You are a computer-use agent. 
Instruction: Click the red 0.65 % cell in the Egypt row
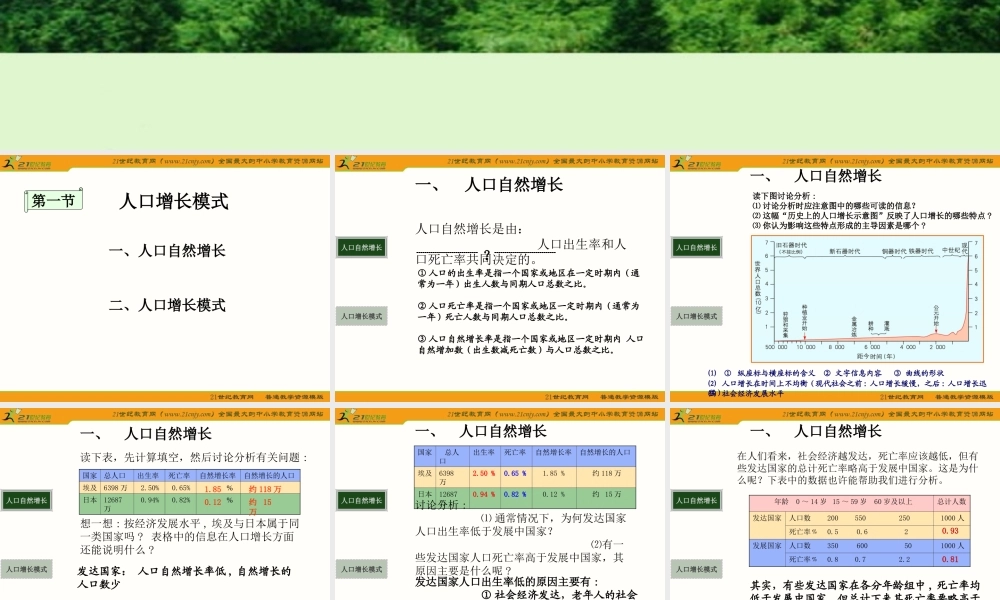515,474
